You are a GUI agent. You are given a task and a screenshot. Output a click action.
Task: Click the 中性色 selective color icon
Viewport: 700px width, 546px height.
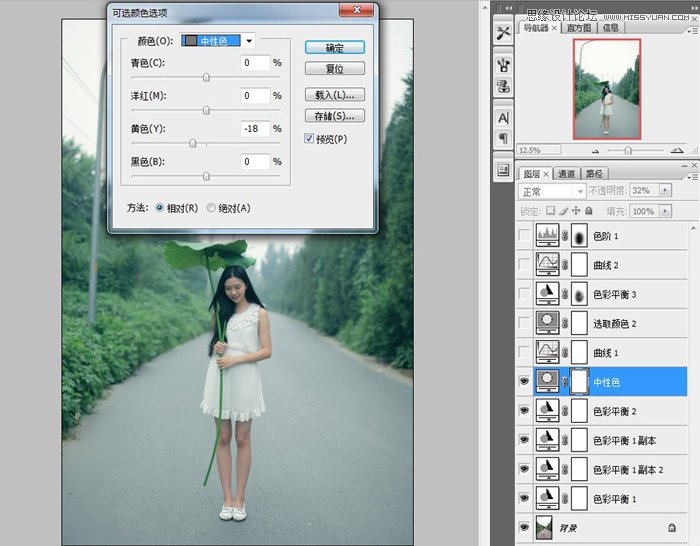[x=547, y=381]
